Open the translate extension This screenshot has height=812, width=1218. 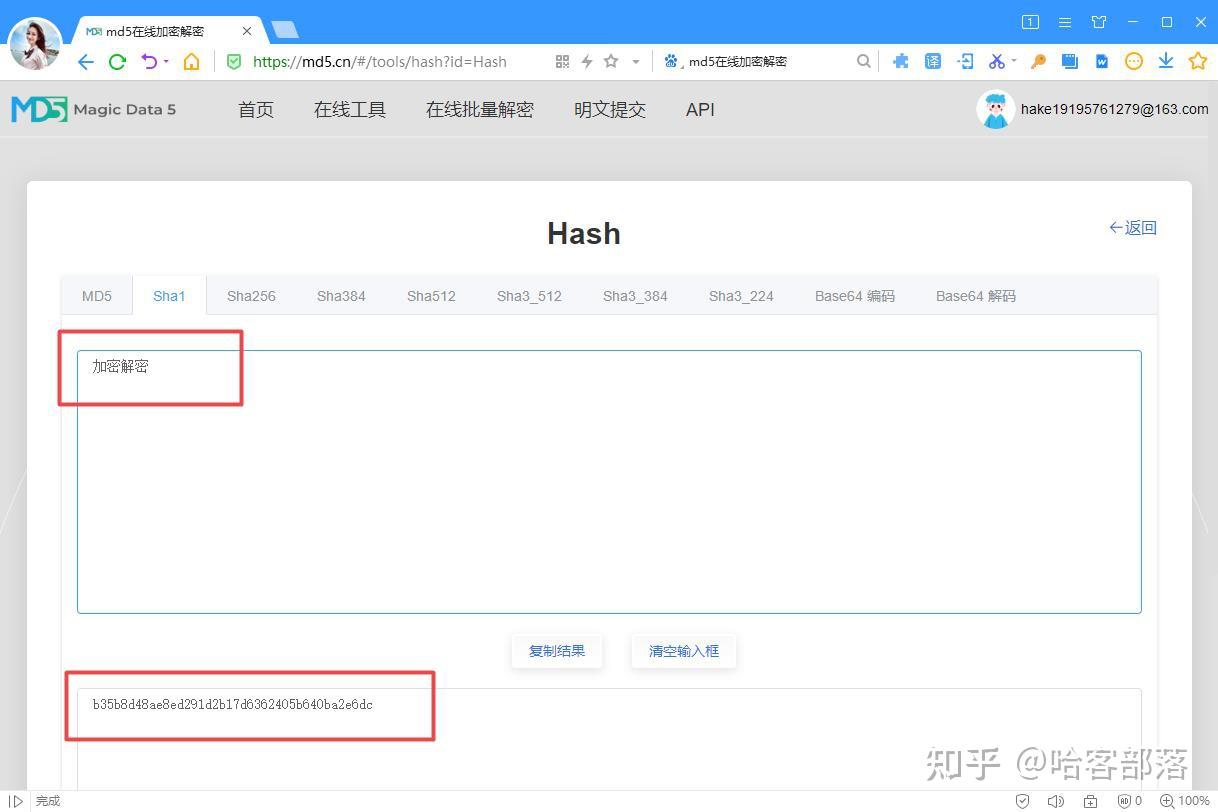932,61
